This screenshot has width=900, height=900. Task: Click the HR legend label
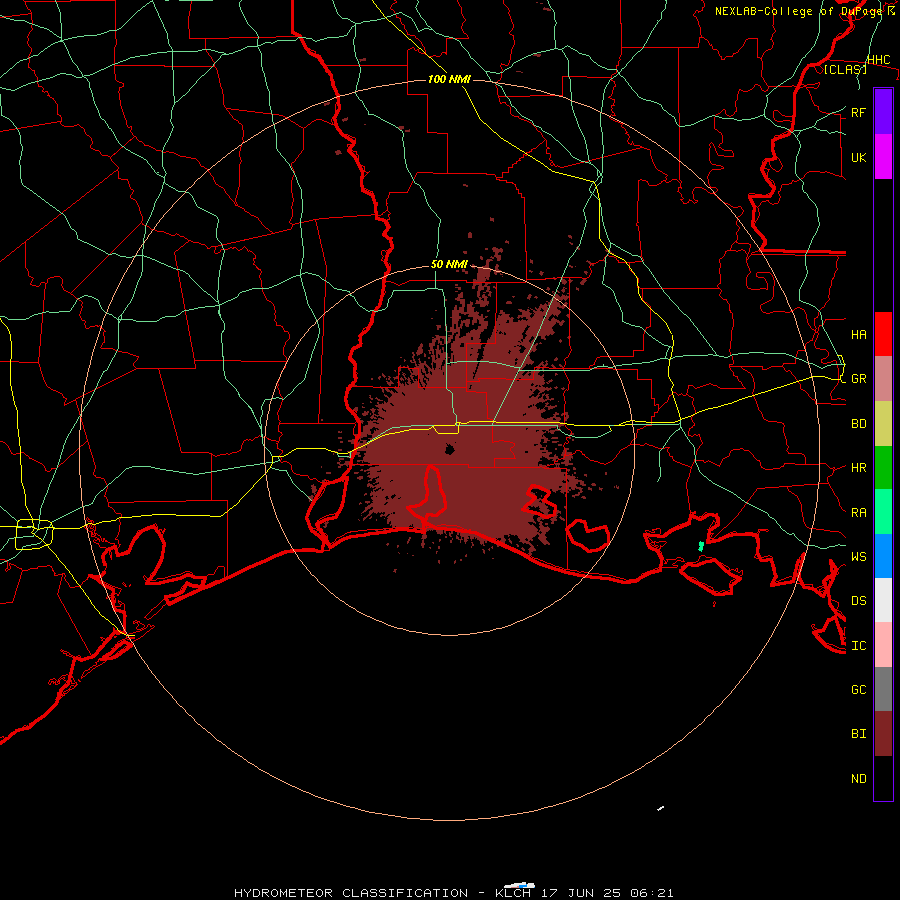point(858,468)
